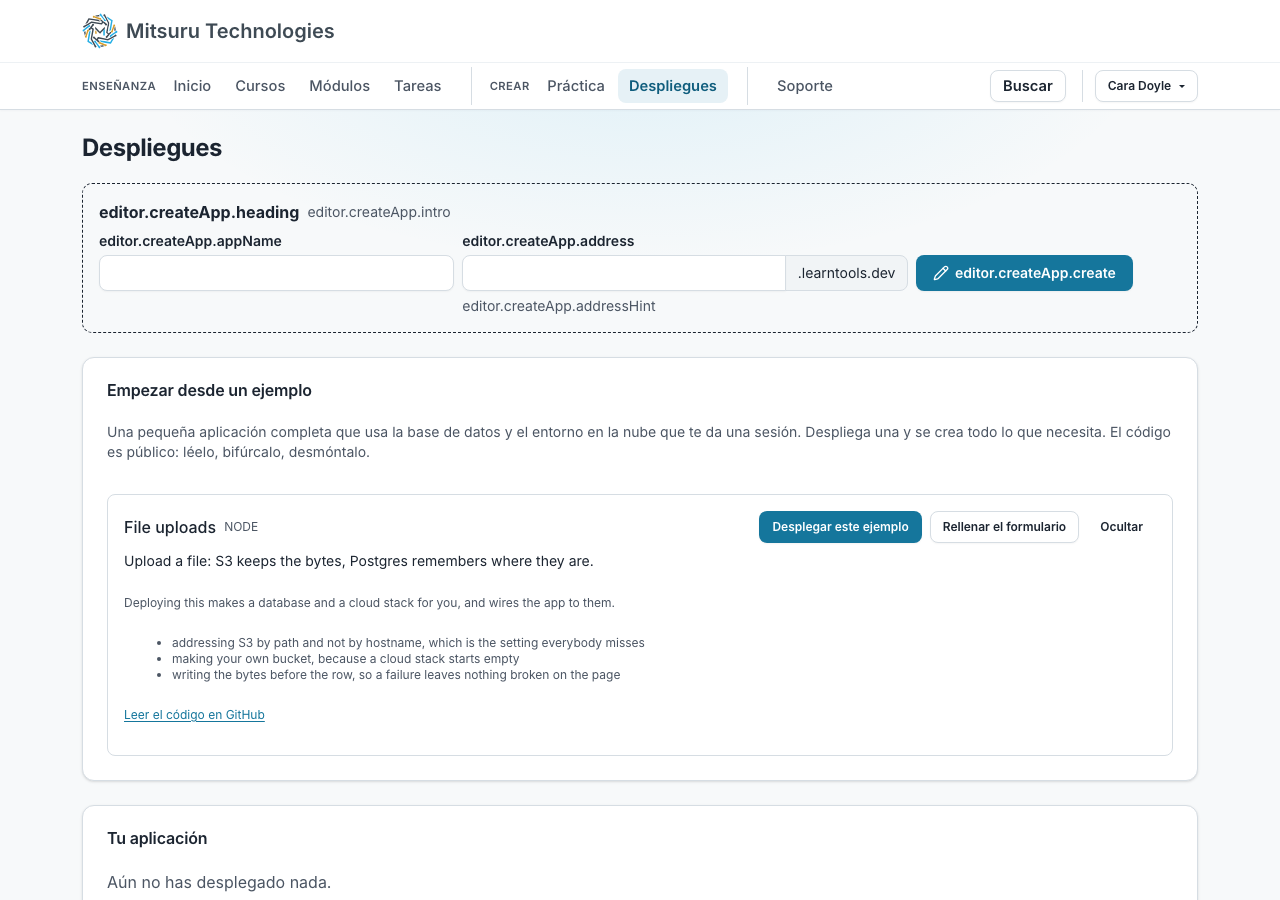Click the .learntools.dev domain suffix
The image size is (1280, 900).
[x=846, y=273]
